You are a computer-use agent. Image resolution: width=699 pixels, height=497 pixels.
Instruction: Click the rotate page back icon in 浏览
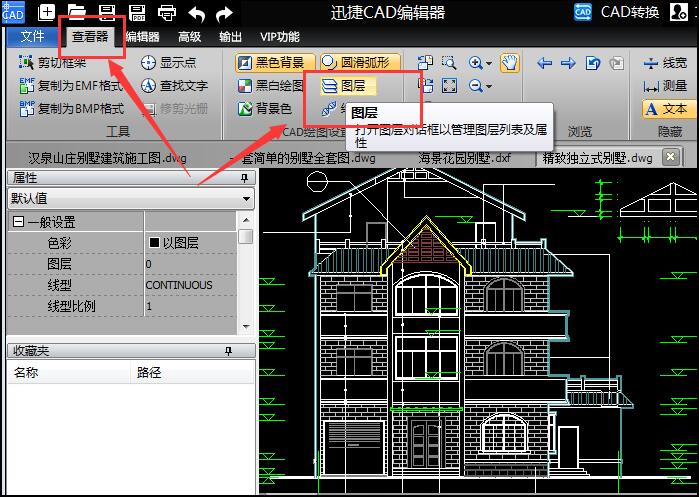coord(592,63)
